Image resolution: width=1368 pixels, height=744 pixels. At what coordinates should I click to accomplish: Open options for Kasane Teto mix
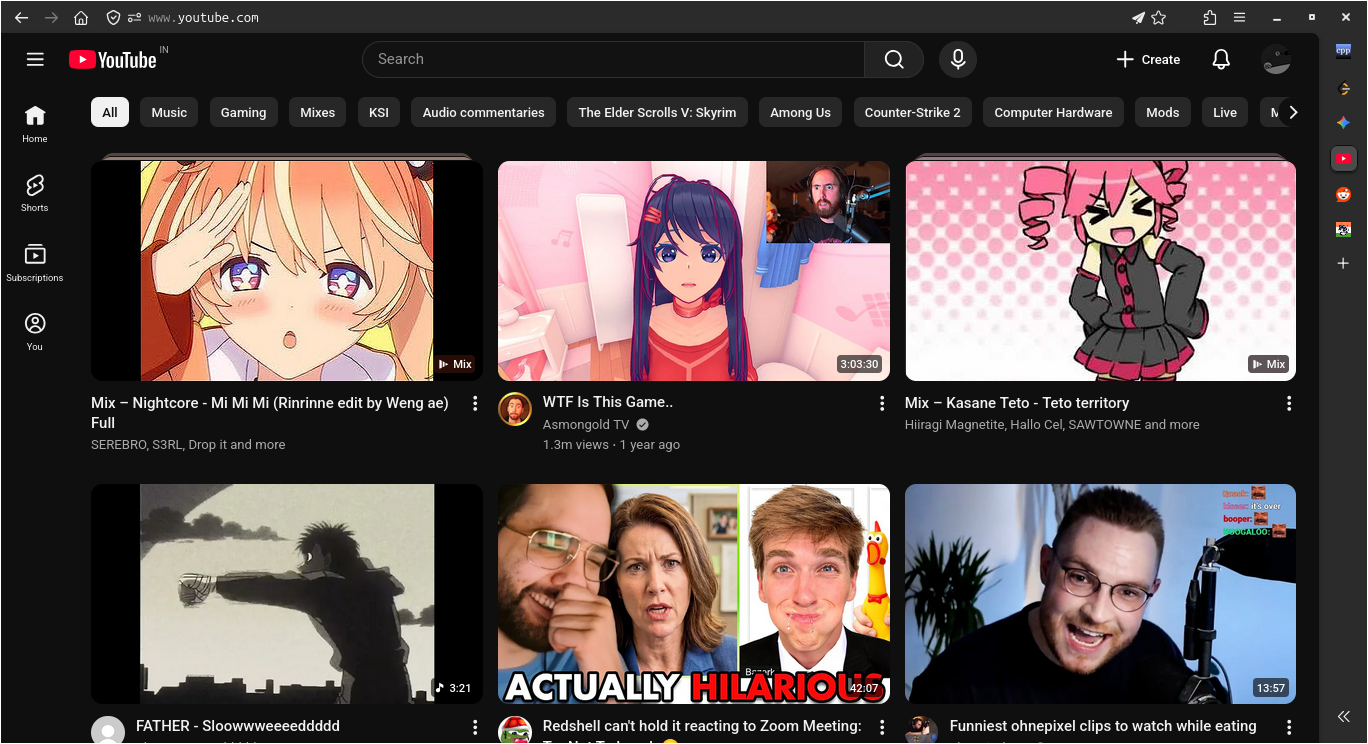(1289, 403)
